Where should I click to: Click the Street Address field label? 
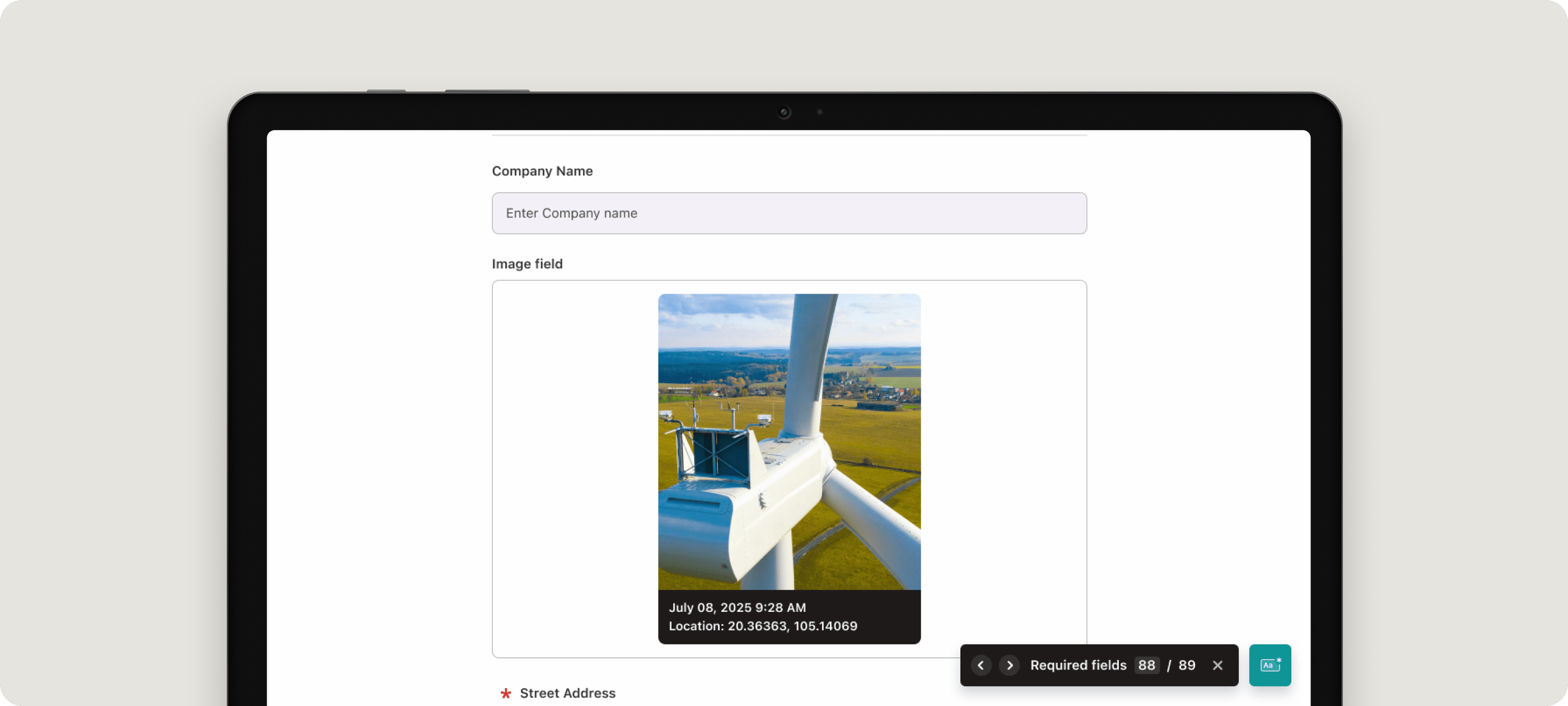pos(567,693)
